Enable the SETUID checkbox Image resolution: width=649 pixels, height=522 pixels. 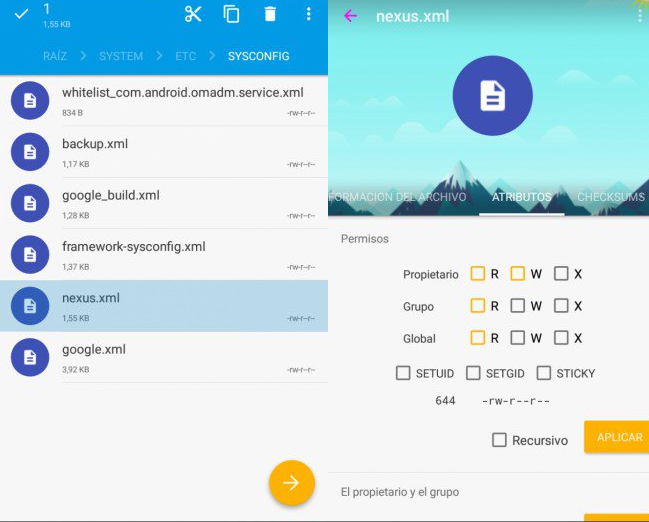click(x=403, y=373)
